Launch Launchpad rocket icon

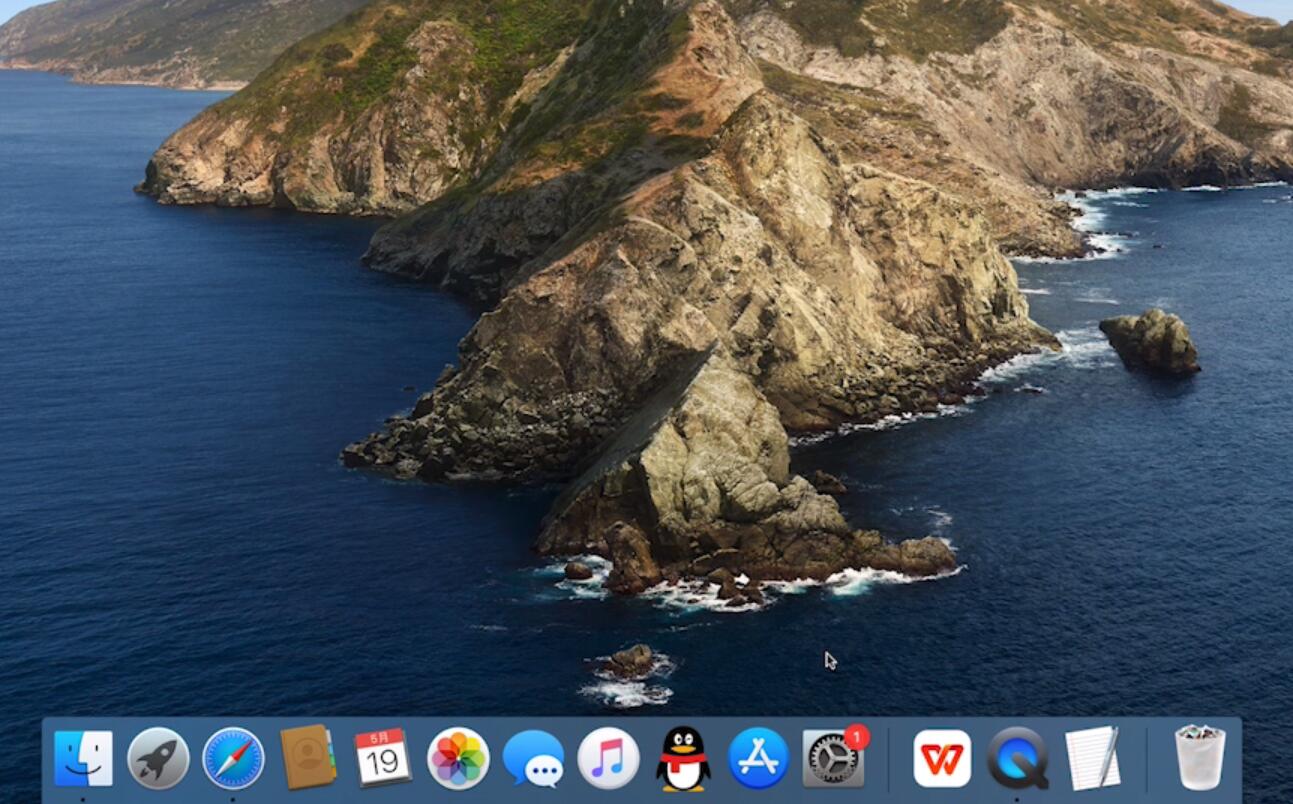pos(158,758)
